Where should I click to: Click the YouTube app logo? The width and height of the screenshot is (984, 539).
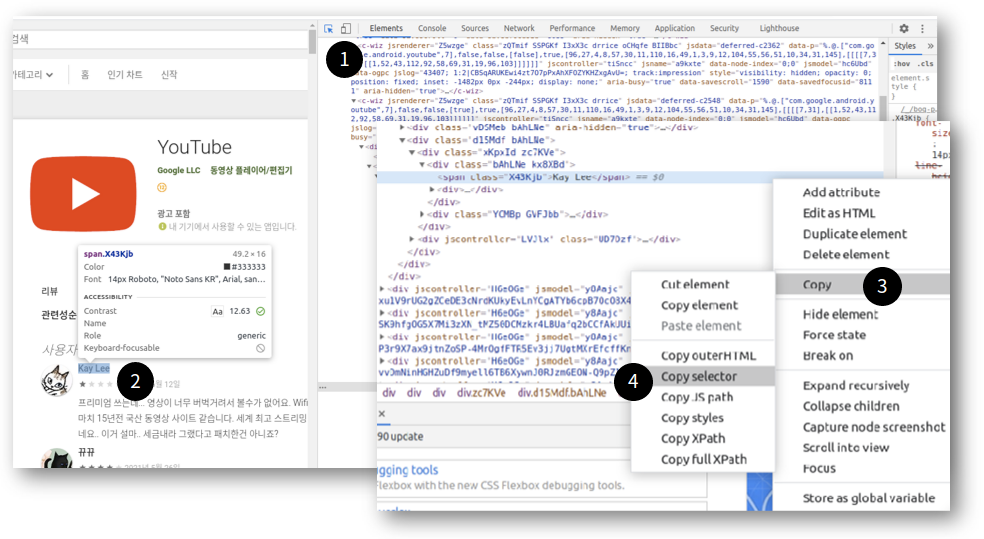click(x=83, y=194)
